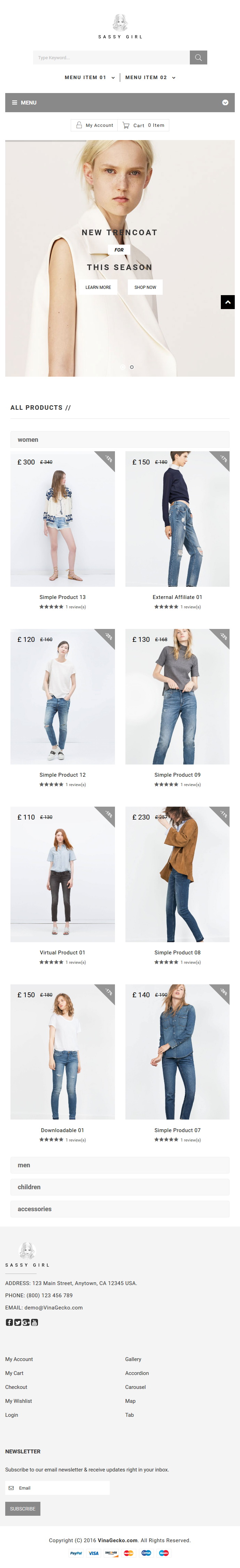Click the search magnifier icon
Image resolution: width=240 pixels, height=1568 pixels.
(198, 57)
